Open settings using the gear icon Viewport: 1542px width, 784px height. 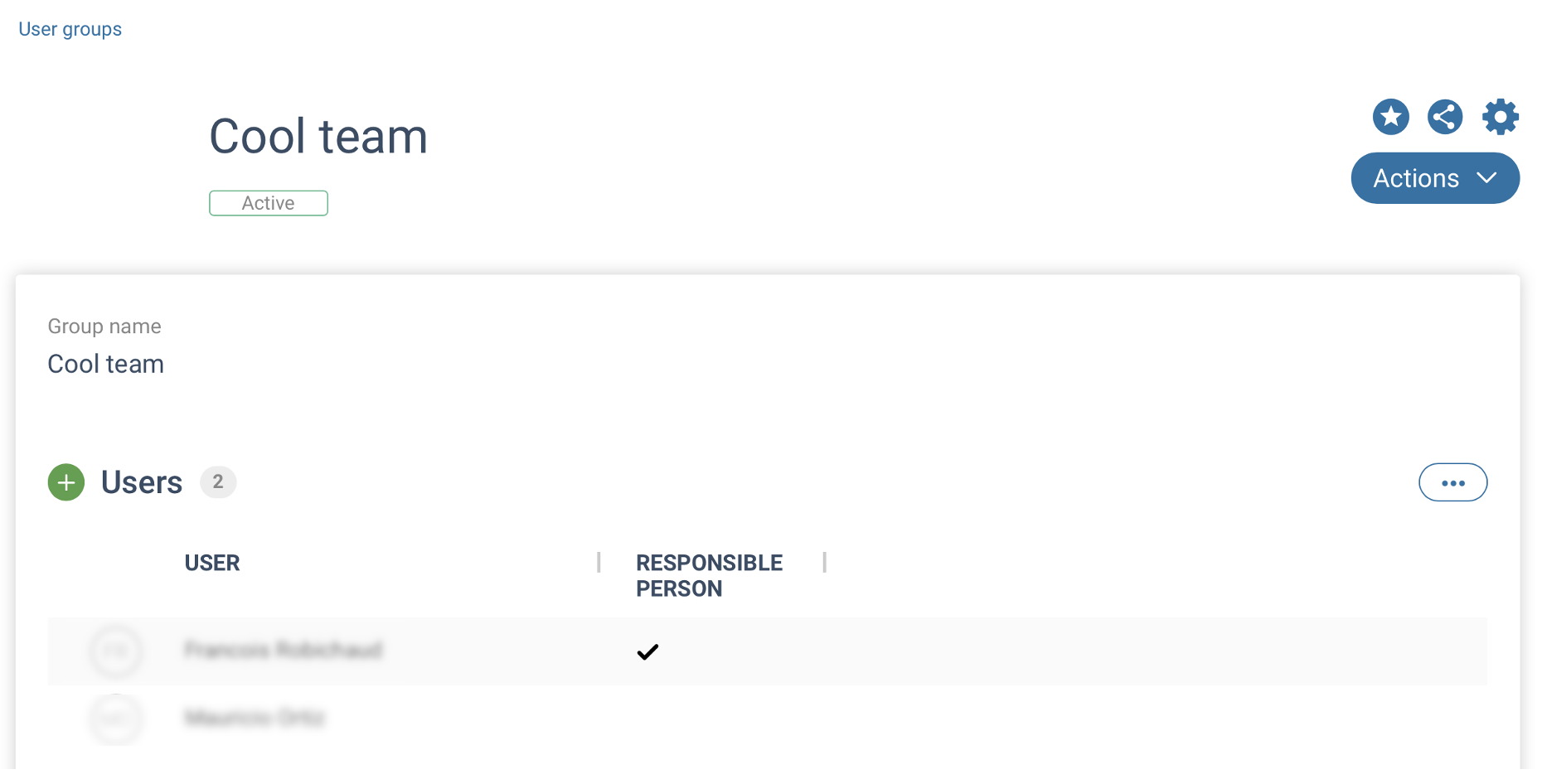(x=1500, y=117)
